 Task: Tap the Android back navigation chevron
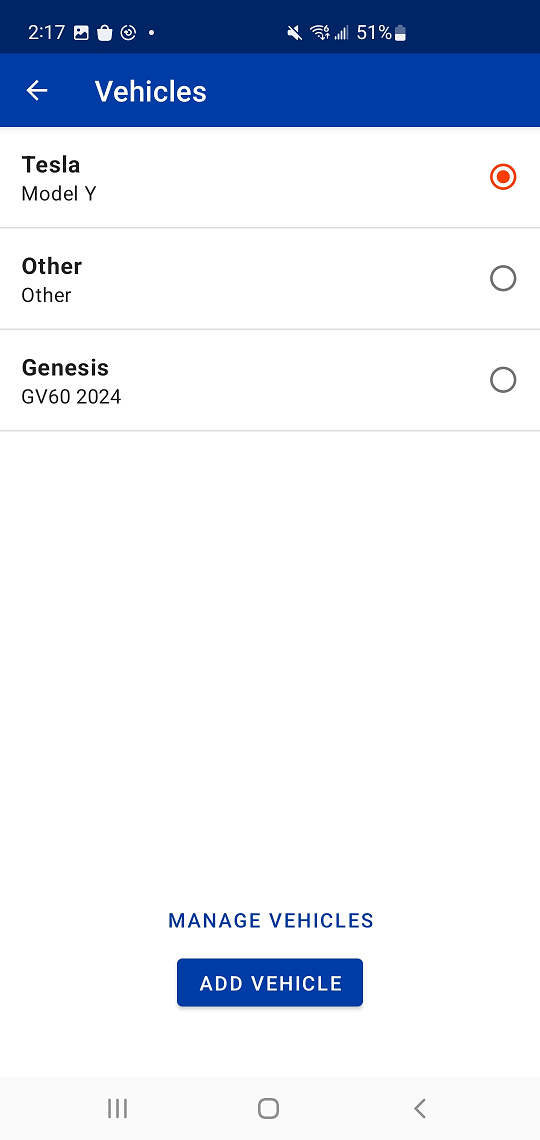(x=419, y=1108)
